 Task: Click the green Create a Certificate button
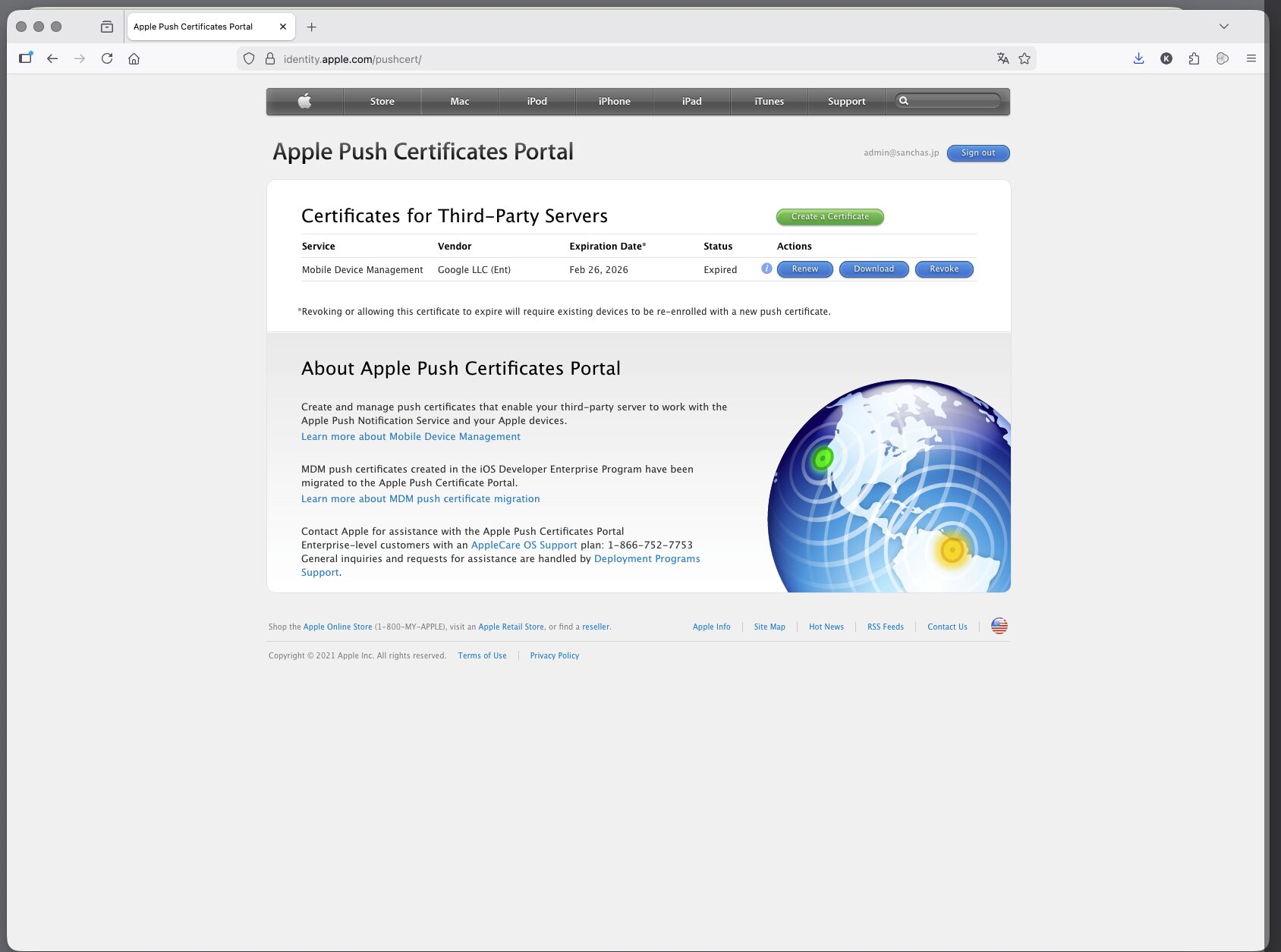point(829,217)
